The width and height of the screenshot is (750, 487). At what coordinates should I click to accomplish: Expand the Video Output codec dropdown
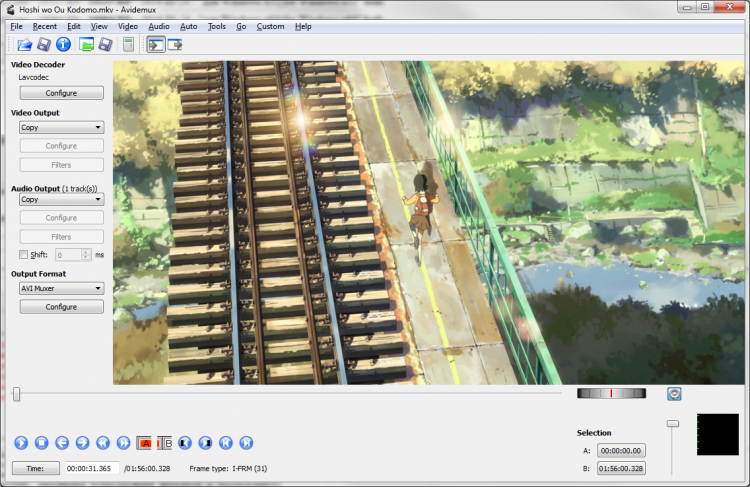(x=62, y=127)
